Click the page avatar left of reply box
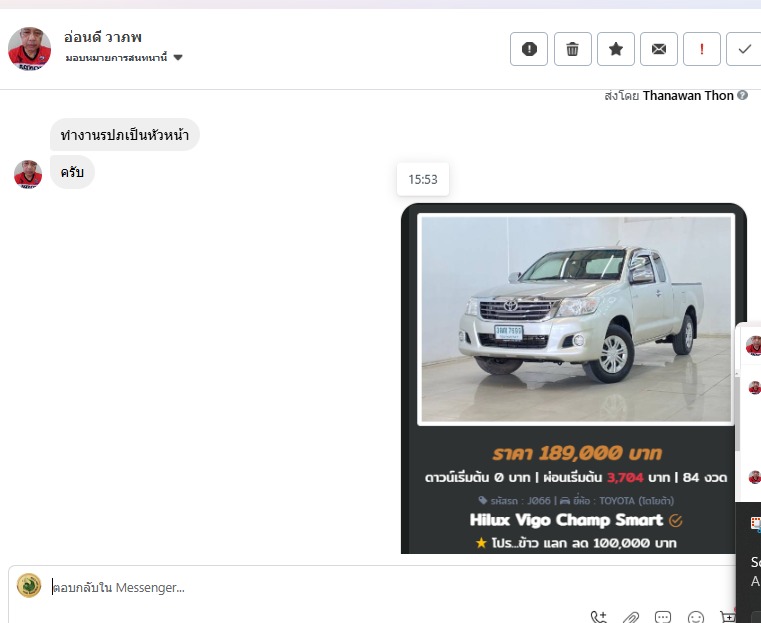The width and height of the screenshot is (761, 623). [29, 586]
